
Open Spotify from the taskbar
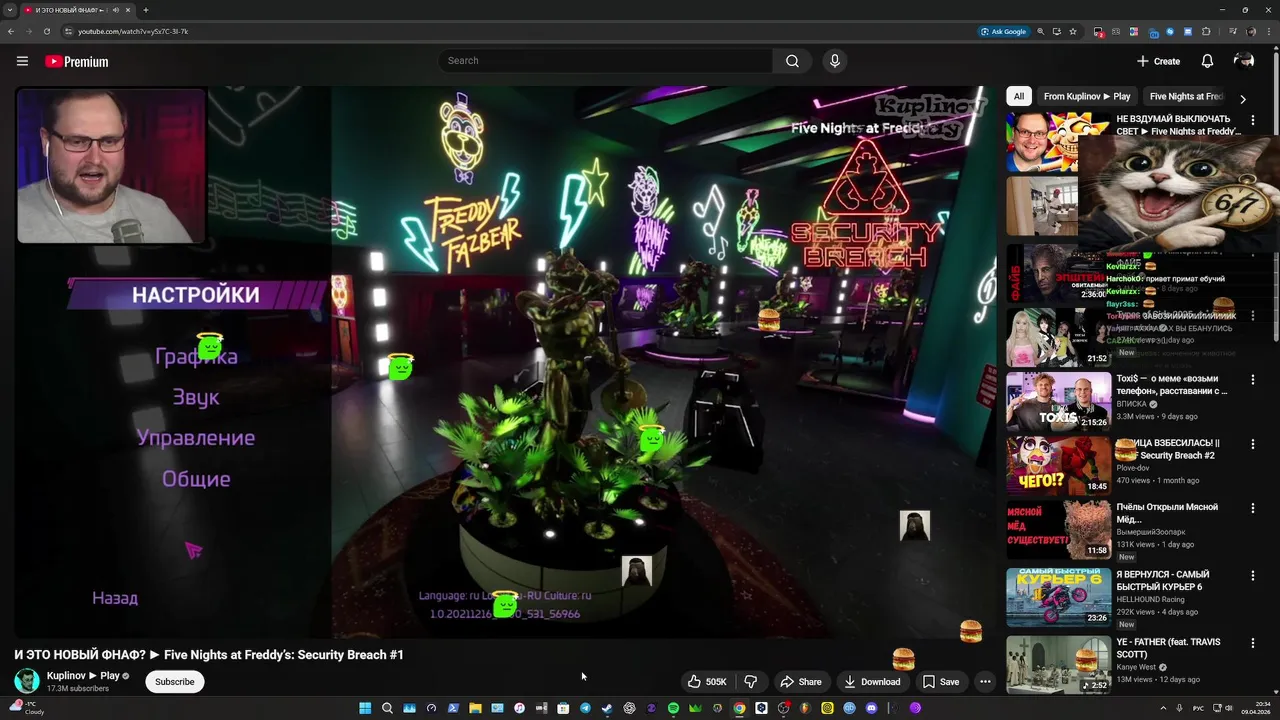coord(673,708)
